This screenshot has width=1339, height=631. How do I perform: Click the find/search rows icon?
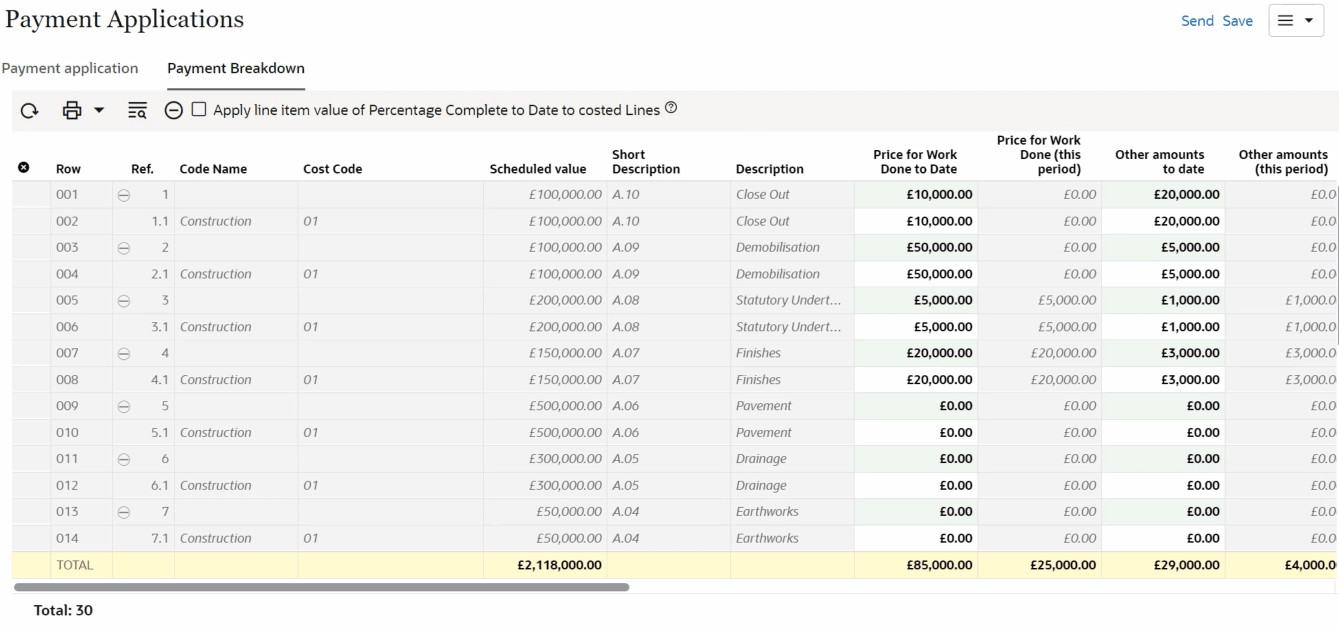click(x=139, y=111)
